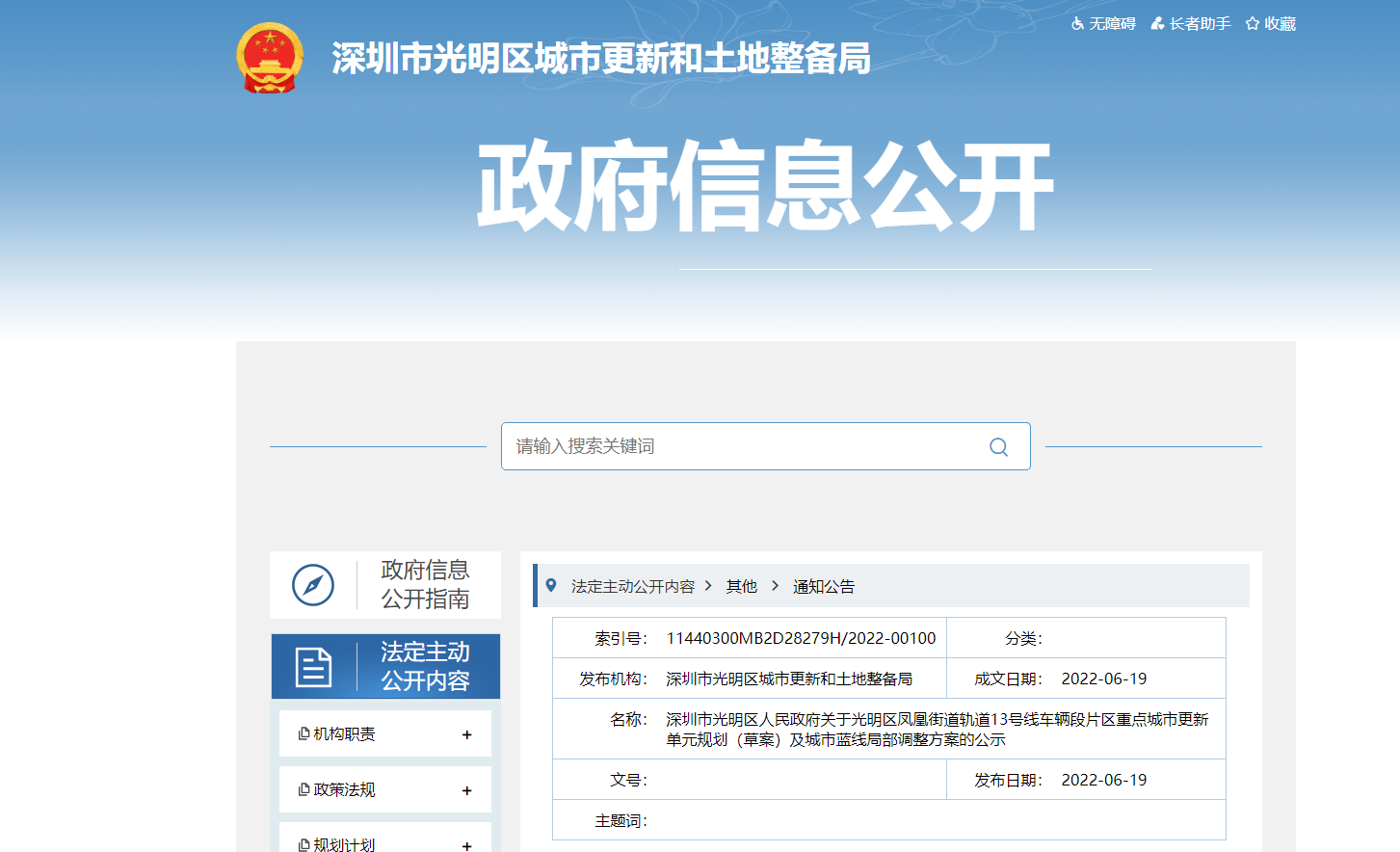Click the national emblem logo

pyautogui.click(x=270, y=58)
